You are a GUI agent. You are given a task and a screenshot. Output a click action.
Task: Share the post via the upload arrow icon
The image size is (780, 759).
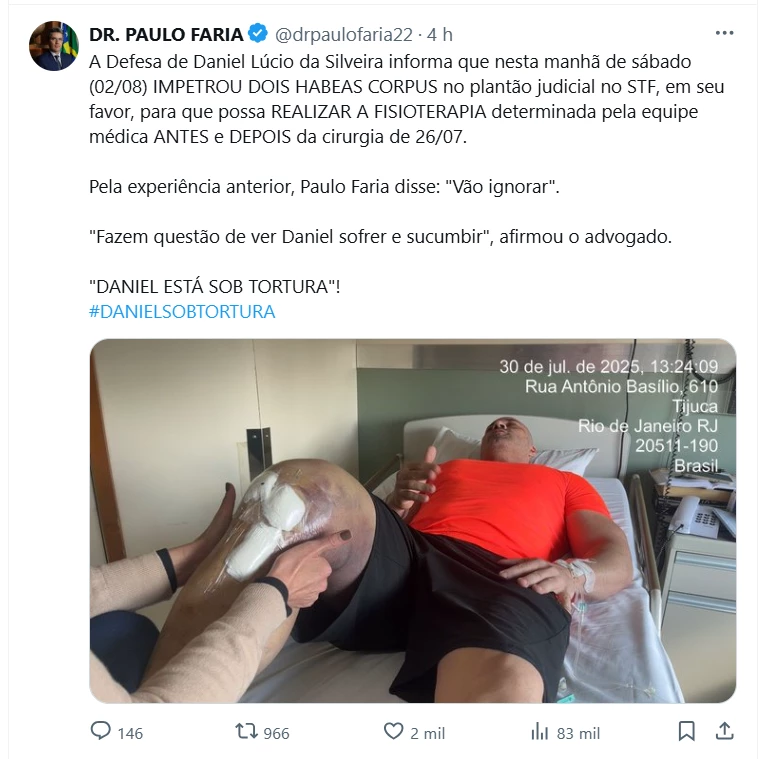725,731
